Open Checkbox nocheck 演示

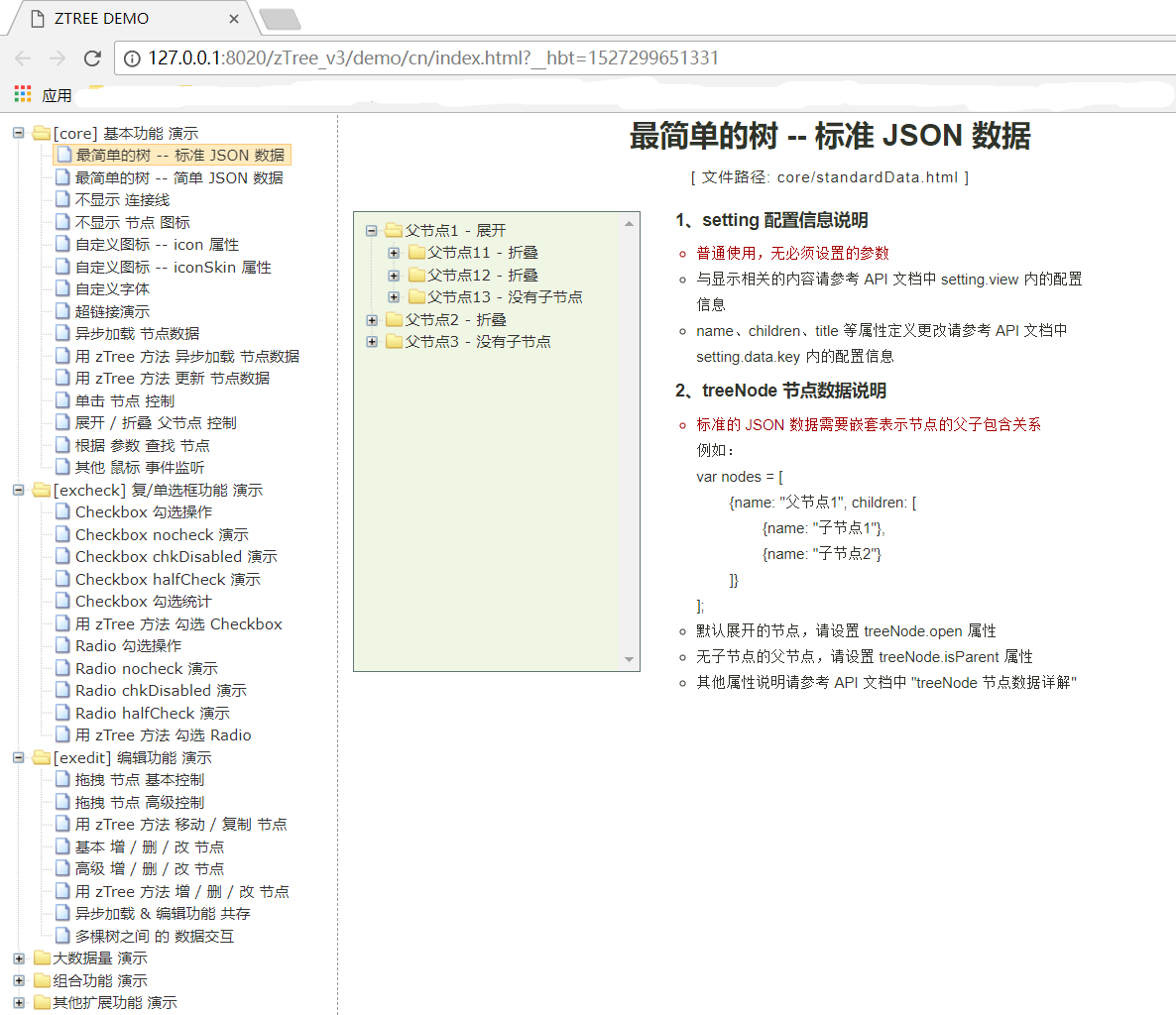coord(162,534)
